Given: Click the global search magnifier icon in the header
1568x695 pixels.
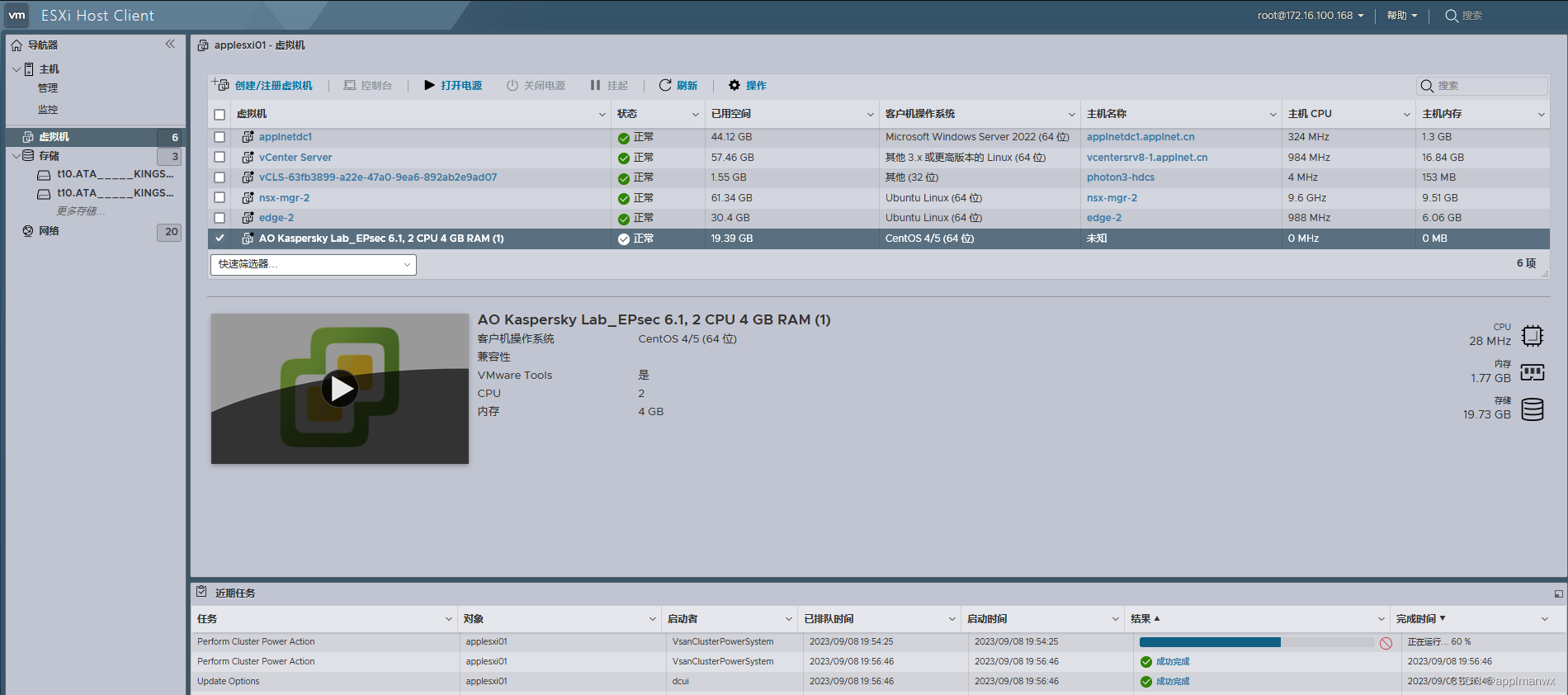Looking at the screenshot, I should (x=1452, y=16).
